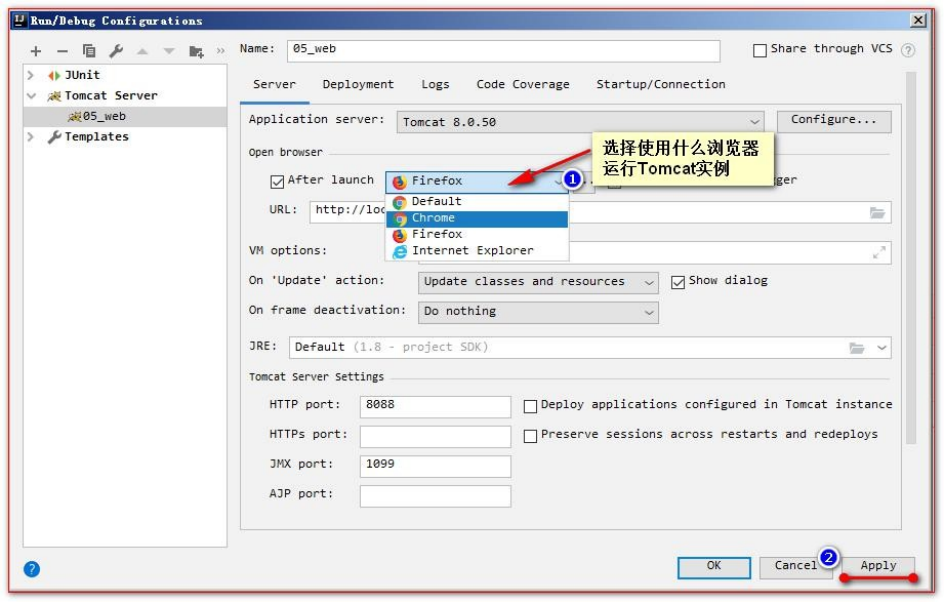The width and height of the screenshot is (945, 602).
Task: Click the Cancel button
Action: (796, 567)
